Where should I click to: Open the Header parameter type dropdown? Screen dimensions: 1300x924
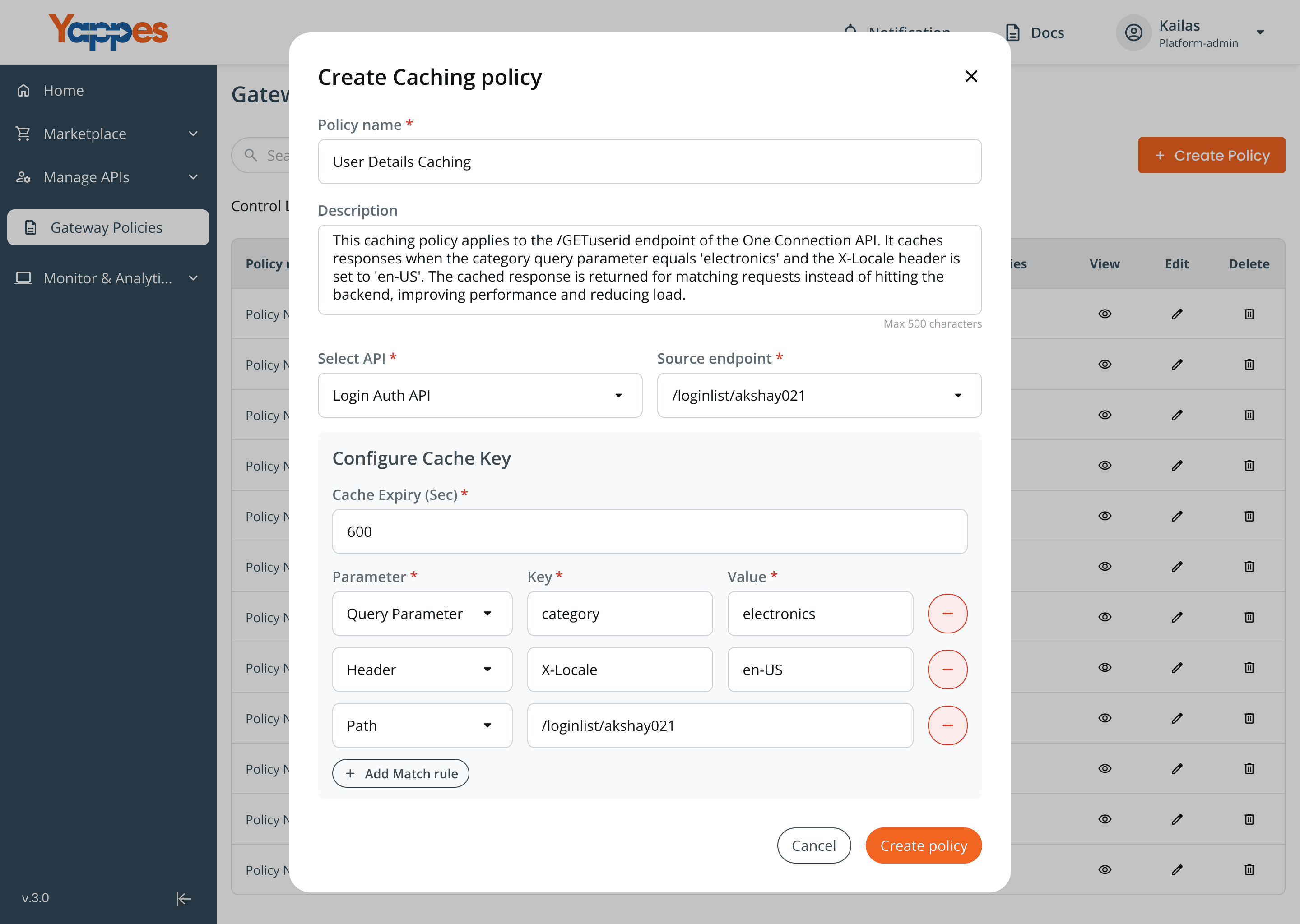point(422,669)
